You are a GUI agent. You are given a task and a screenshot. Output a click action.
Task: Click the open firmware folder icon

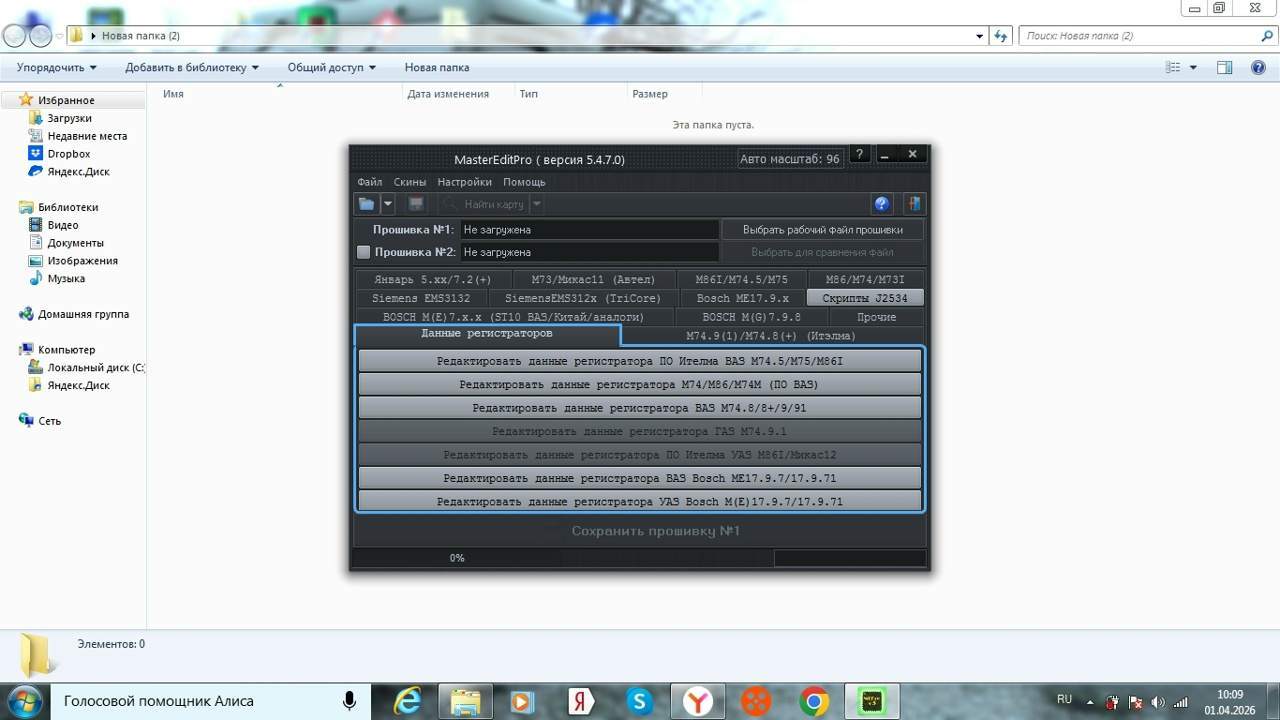coord(367,204)
